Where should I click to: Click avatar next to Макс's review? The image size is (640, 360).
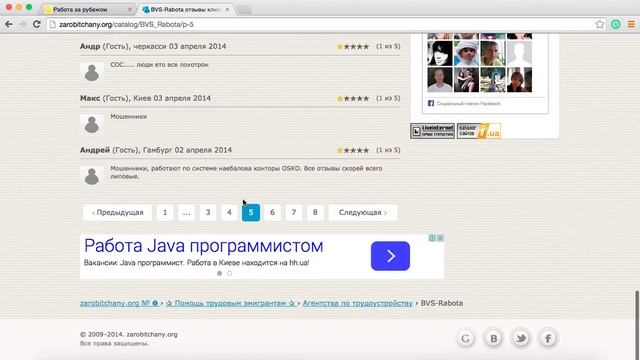(91, 124)
